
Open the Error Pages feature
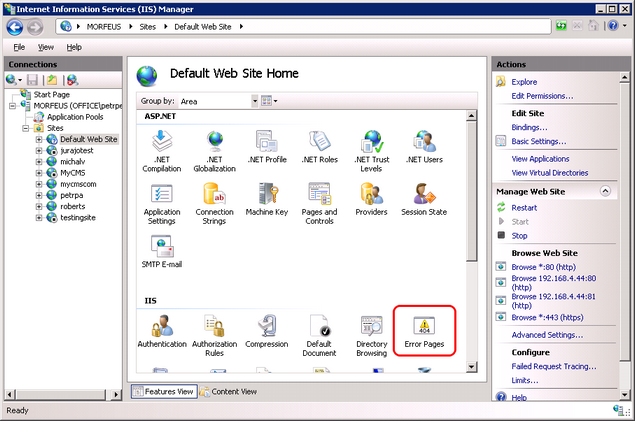click(x=424, y=331)
